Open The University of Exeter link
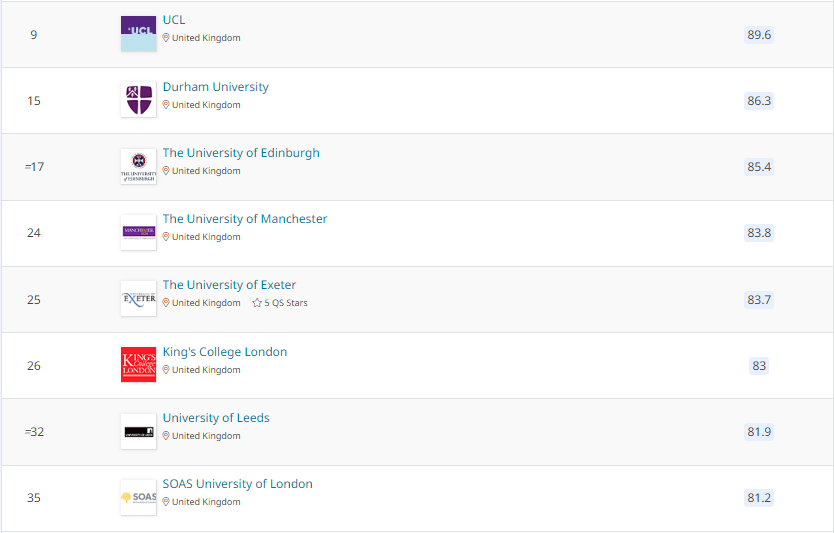This screenshot has width=834, height=533. [229, 285]
